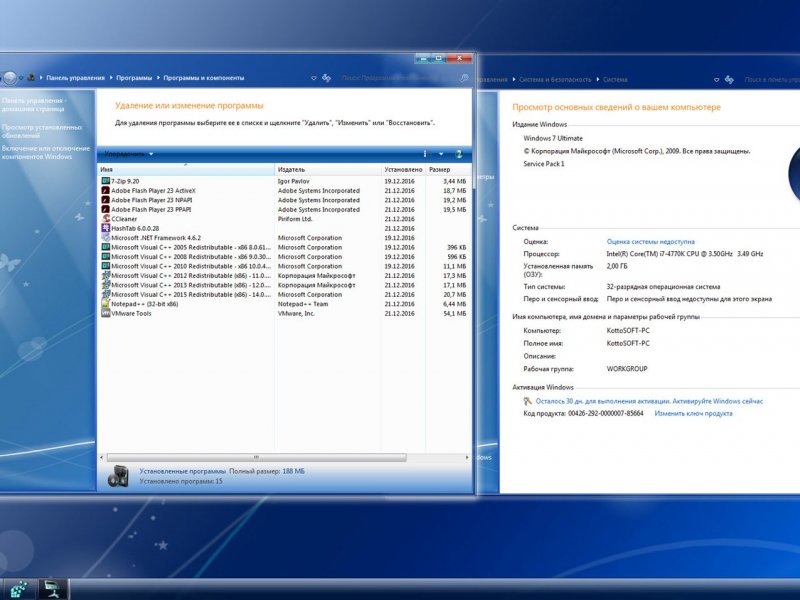Screen dimensions: 800x600
Task: Click the Notepad++ Team publisher cell
Action: (x=303, y=304)
